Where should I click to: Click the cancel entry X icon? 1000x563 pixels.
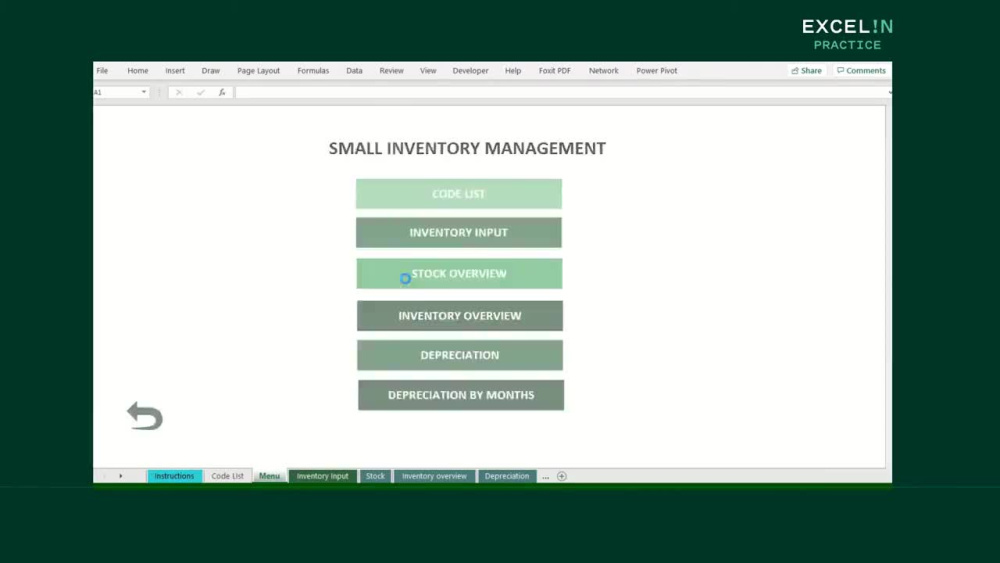tap(179, 92)
